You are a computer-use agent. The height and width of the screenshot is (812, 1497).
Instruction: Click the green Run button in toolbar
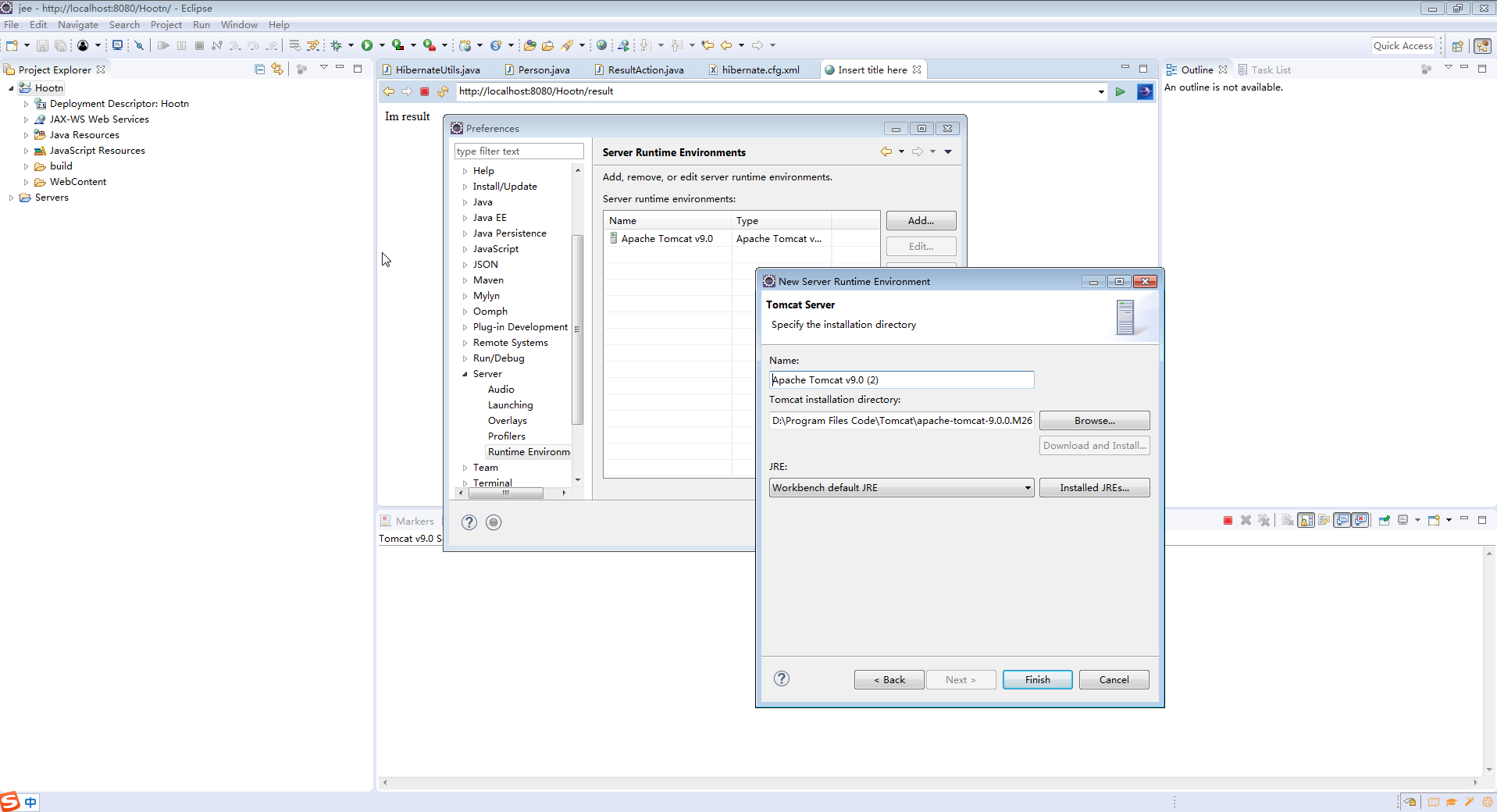pyautogui.click(x=367, y=45)
